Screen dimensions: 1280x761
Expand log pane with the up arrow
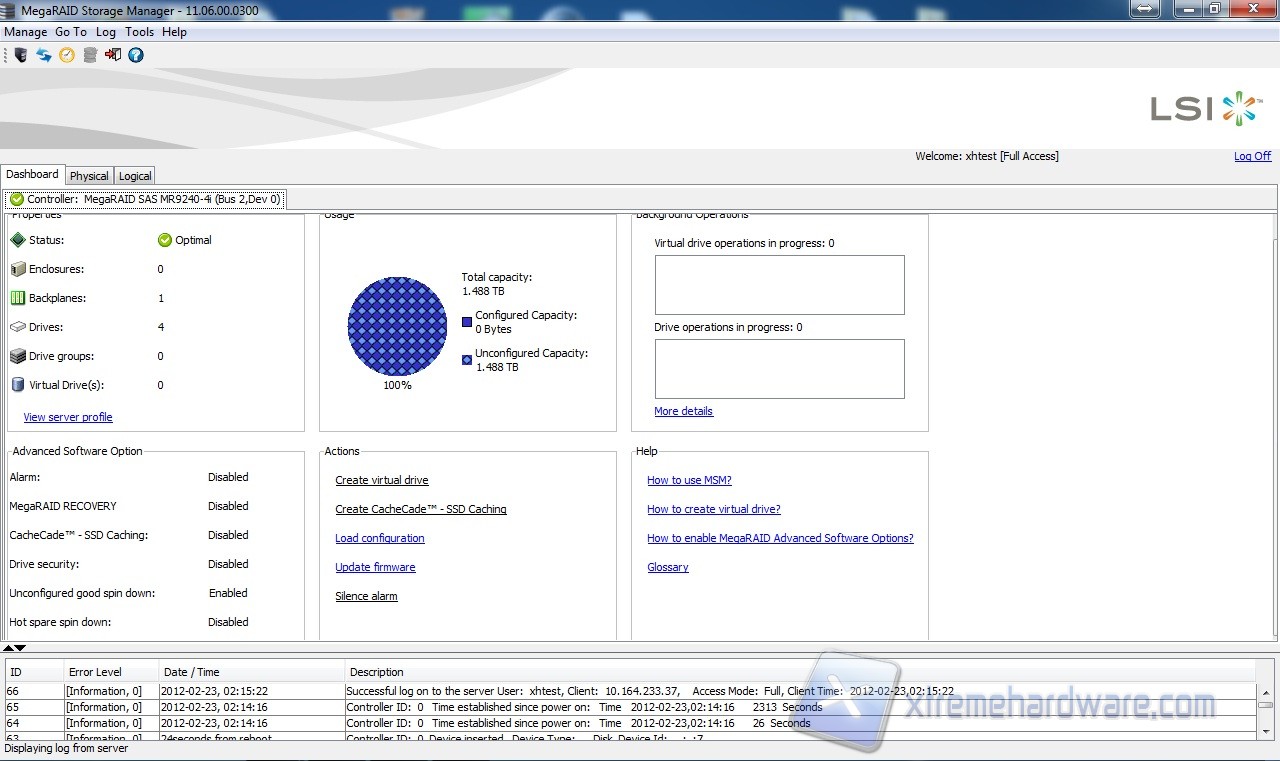click(x=9, y=648)
